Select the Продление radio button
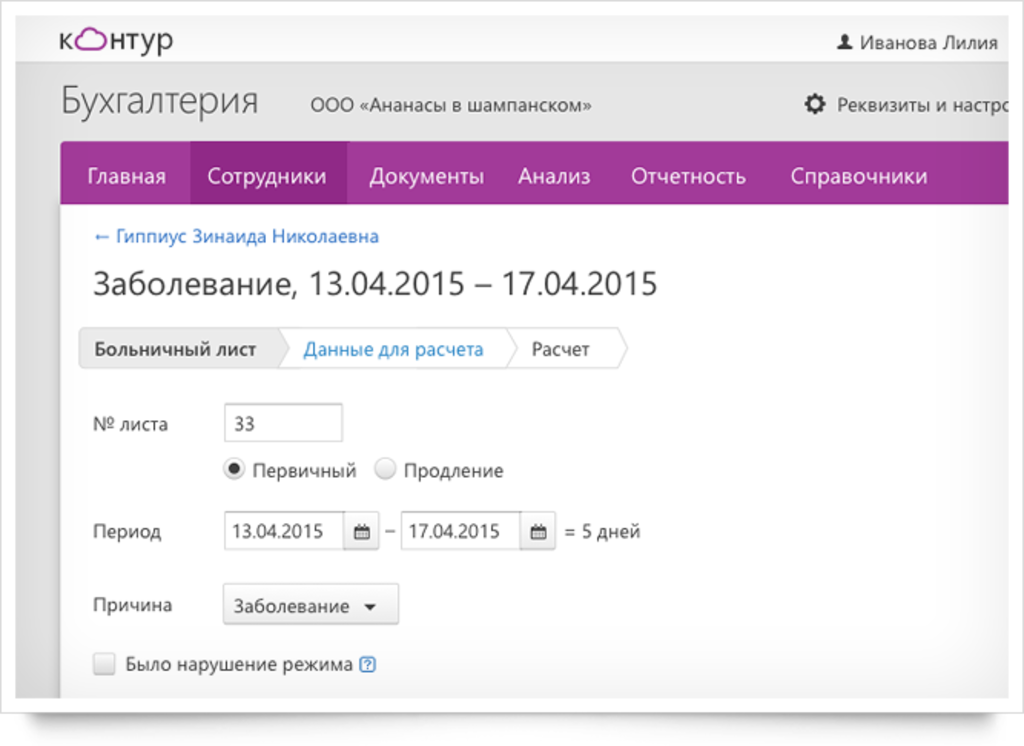This screenshot has width=1024, height=746. (385, 470)
